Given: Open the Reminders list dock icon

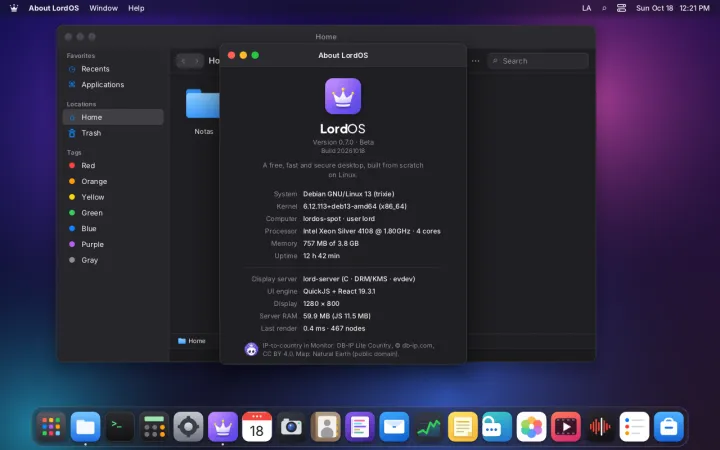Looking at the screenshot, I should coord(634,427).
